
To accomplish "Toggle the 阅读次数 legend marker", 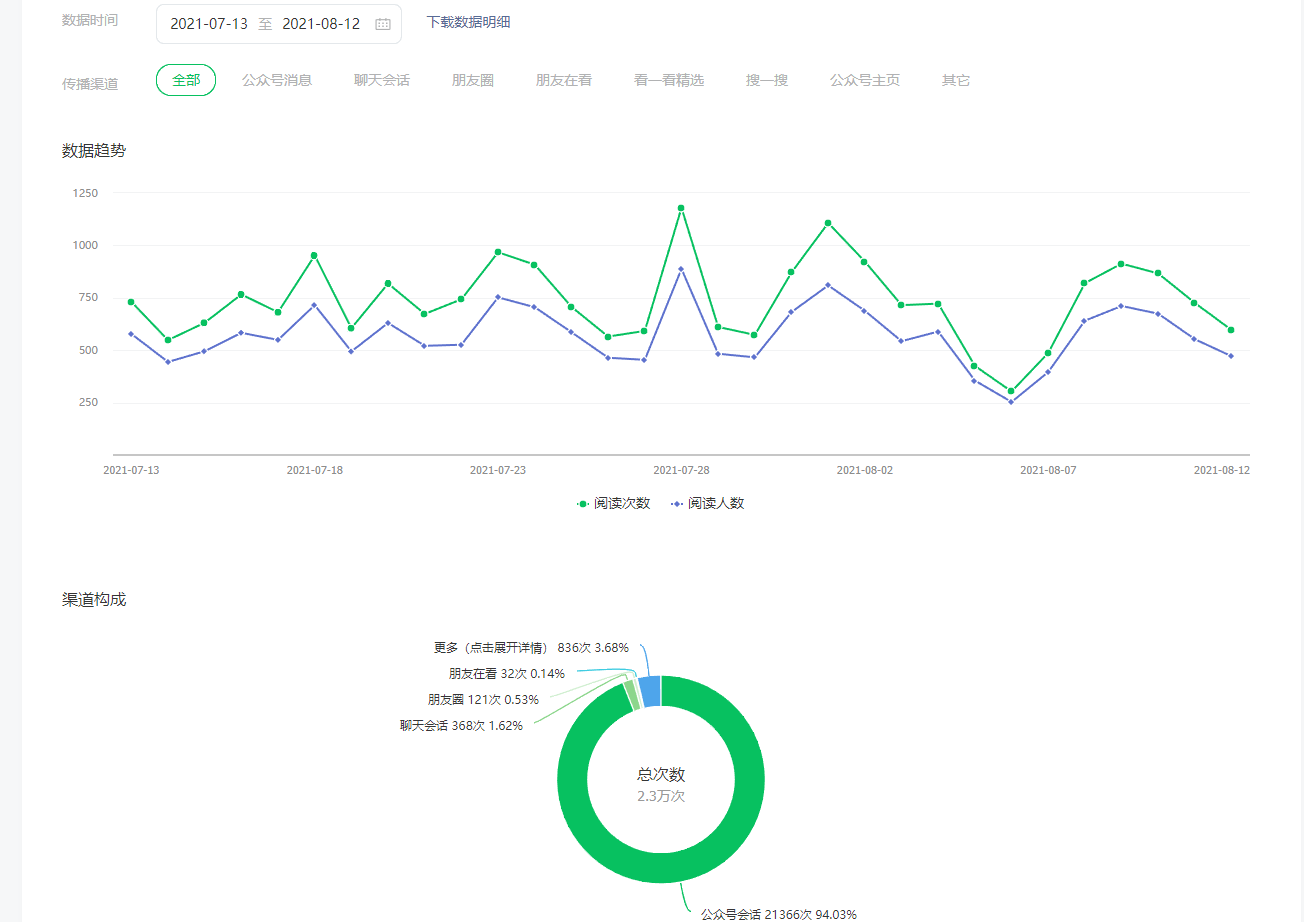I will tap(583, 504).
